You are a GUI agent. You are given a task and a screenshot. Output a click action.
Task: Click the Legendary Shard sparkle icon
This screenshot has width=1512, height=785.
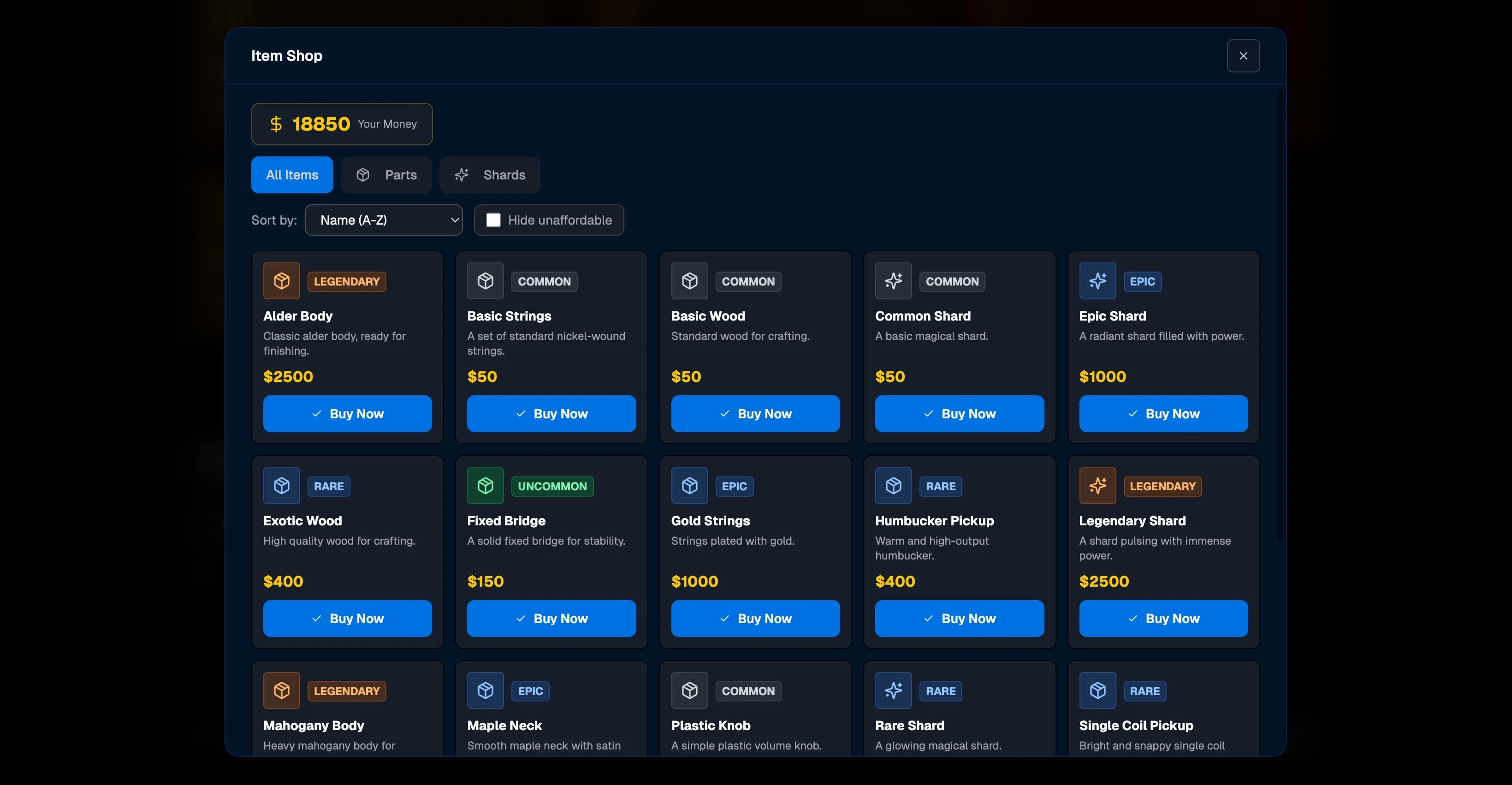(x=1097, y=486)
